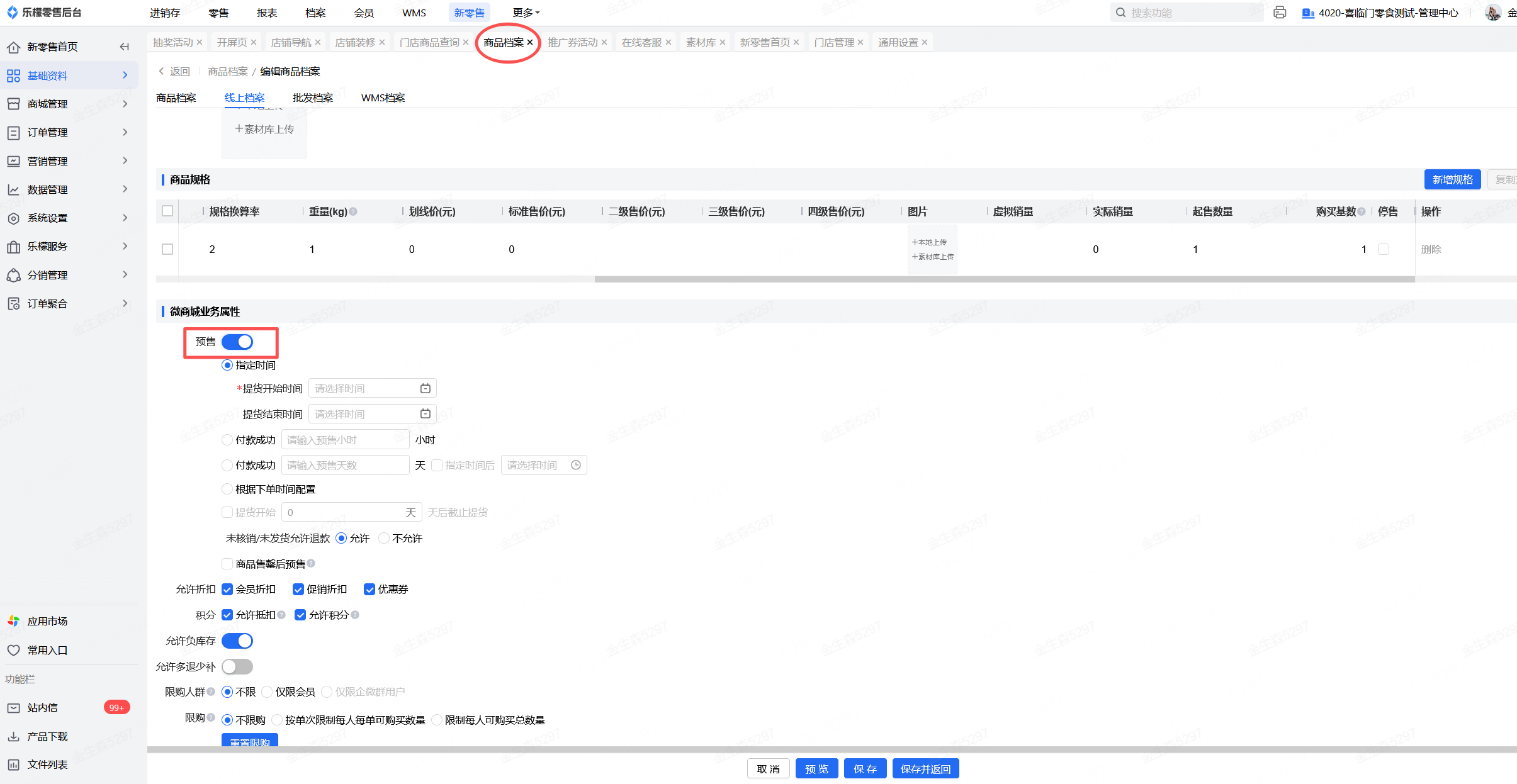
Task: Open 站内信 mail icon in sidebar
Action: tap(13, 708)
